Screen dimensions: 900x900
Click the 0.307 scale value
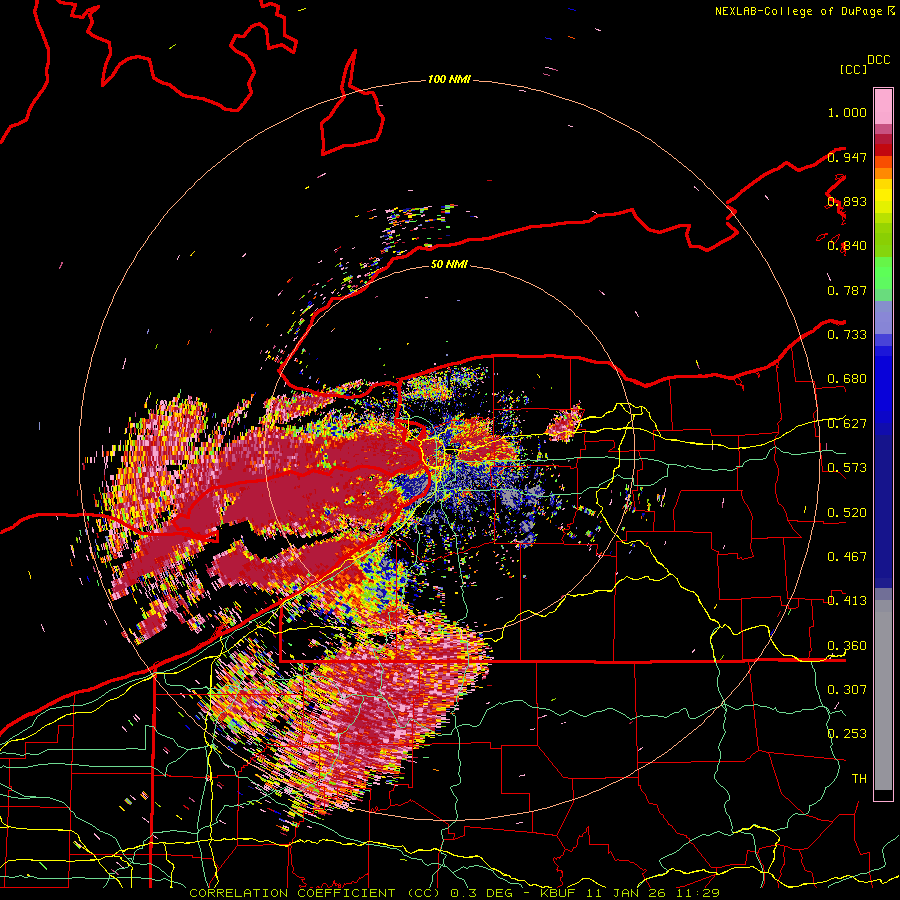pos(847,690)
